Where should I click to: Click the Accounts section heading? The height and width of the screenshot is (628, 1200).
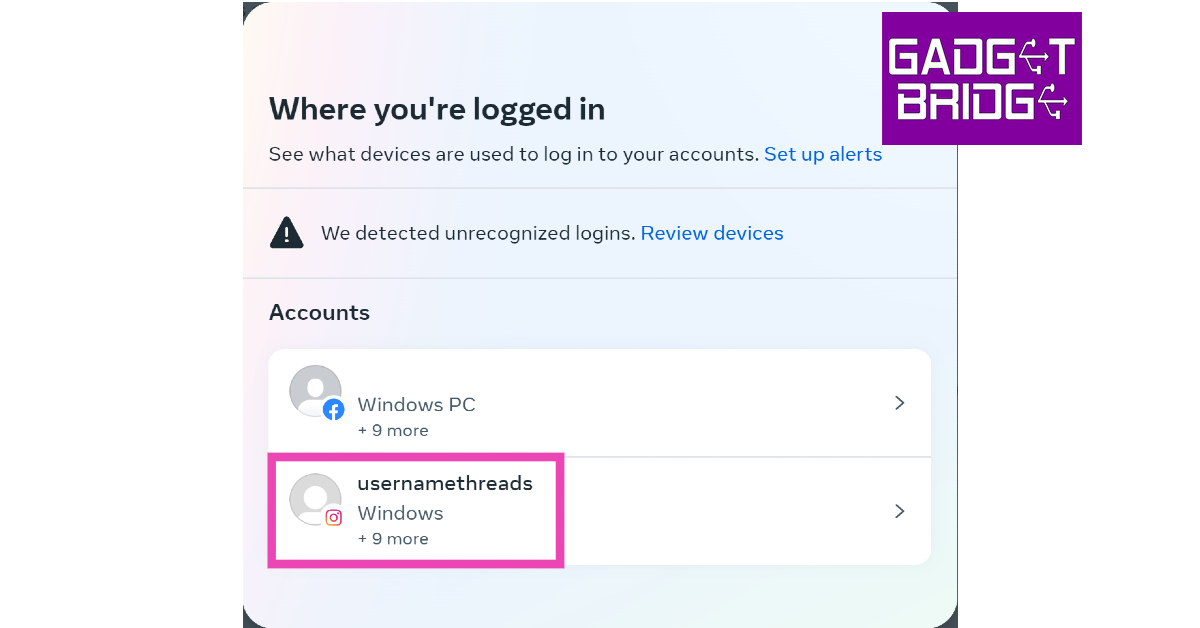[x=319, y=313]
